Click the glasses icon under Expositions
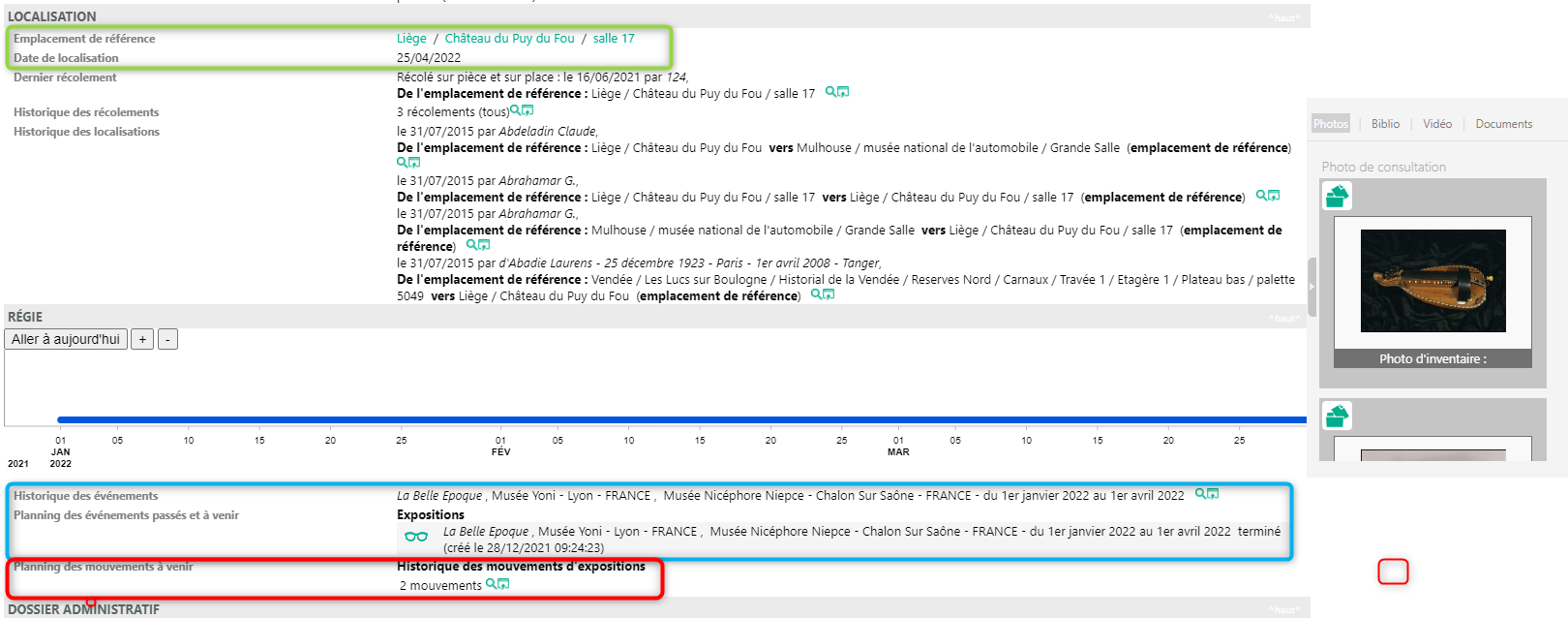 (416, 537)
